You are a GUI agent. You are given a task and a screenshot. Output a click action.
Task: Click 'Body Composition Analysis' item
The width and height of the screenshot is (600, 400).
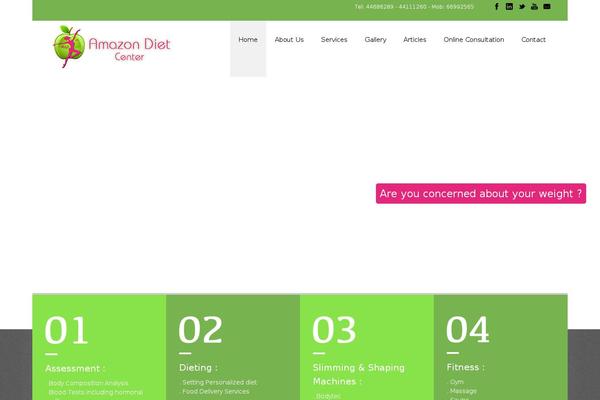coord(88,383)
